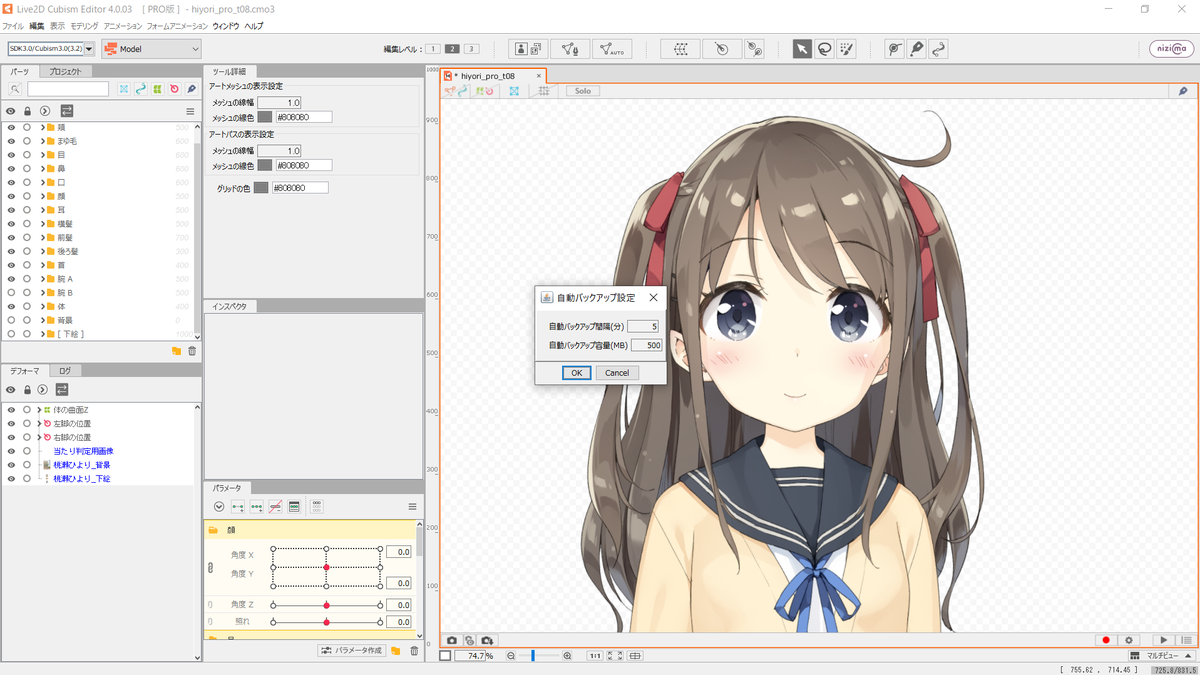This screenshot has height=675, width=1200.
Task: Click the canvas settings gear icon
Action: [1130, 640]
